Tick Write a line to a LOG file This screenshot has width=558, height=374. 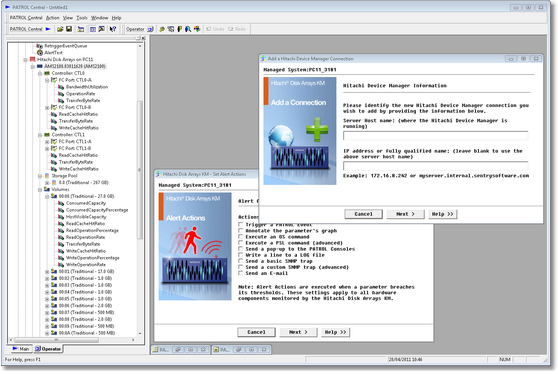coord(241,255)
